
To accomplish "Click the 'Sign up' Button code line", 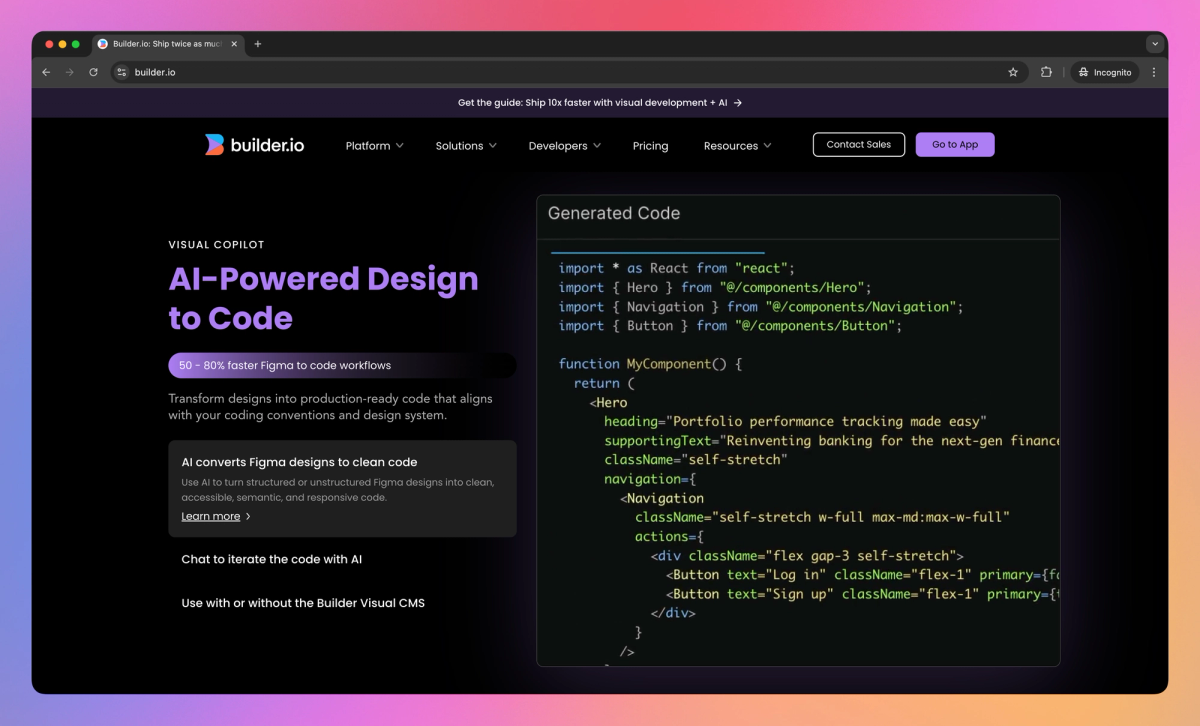I will [x=862, y=594].
